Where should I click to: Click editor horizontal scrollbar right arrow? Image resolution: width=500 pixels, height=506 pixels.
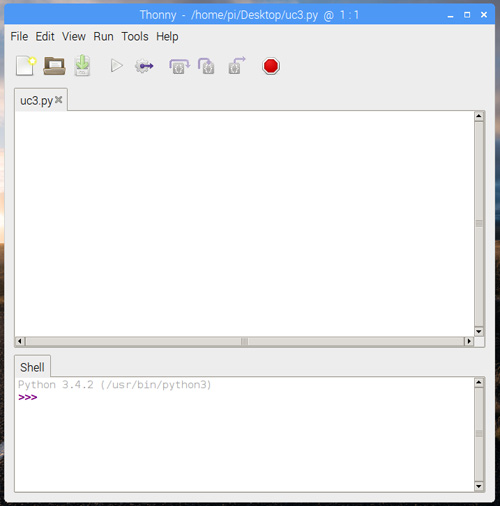(x=469, y=341)
